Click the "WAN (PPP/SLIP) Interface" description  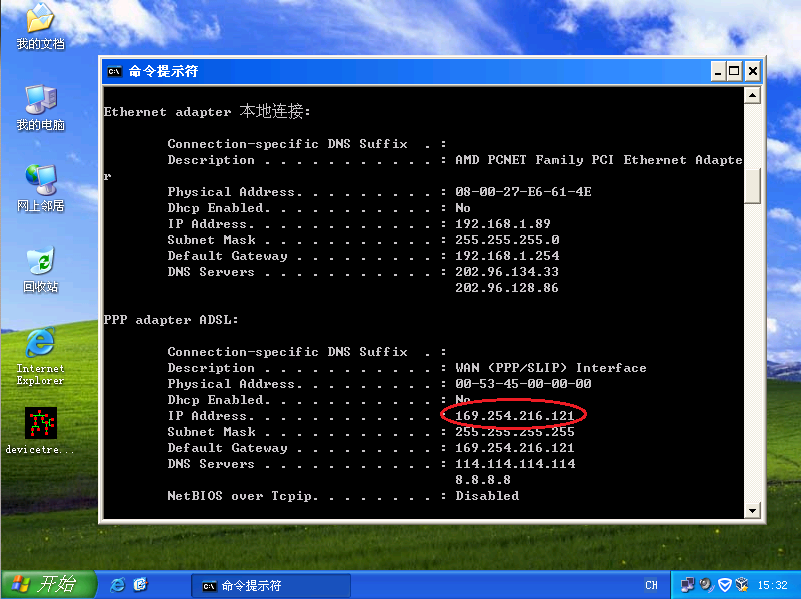(x=551, y=368)
